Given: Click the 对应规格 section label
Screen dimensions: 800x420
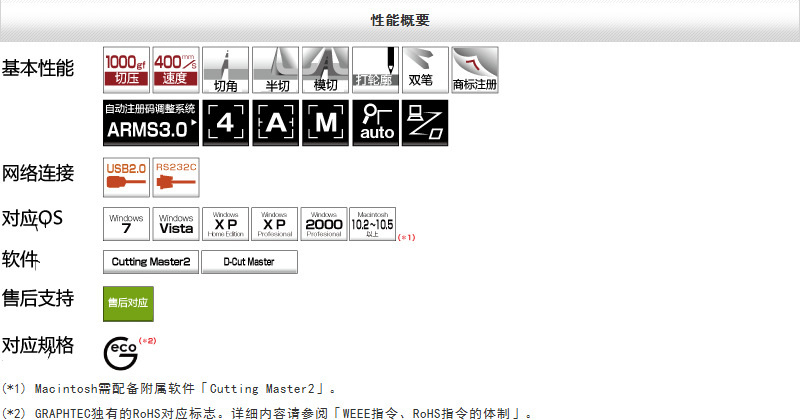Looking at the screenshot, I should (38, 345).
